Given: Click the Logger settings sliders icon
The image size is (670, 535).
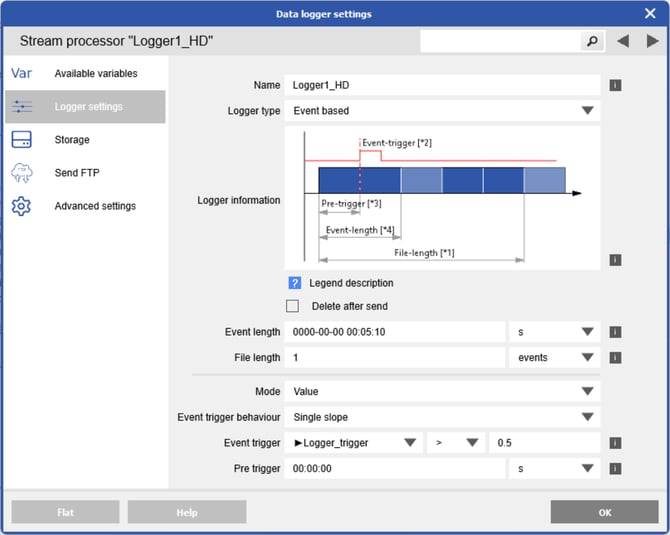Looking at the screenshot, I should tap(21, 106).
